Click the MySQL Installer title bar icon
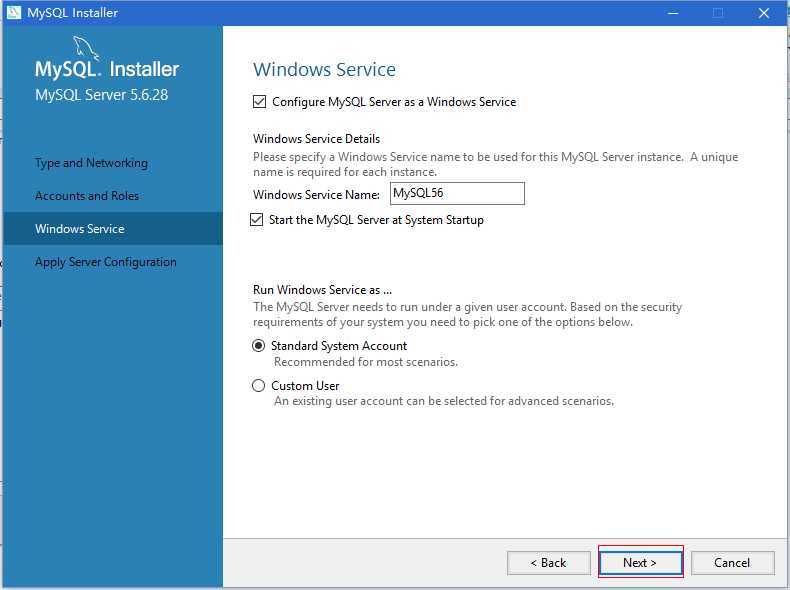790x590 pixels. tap(14, 12)
